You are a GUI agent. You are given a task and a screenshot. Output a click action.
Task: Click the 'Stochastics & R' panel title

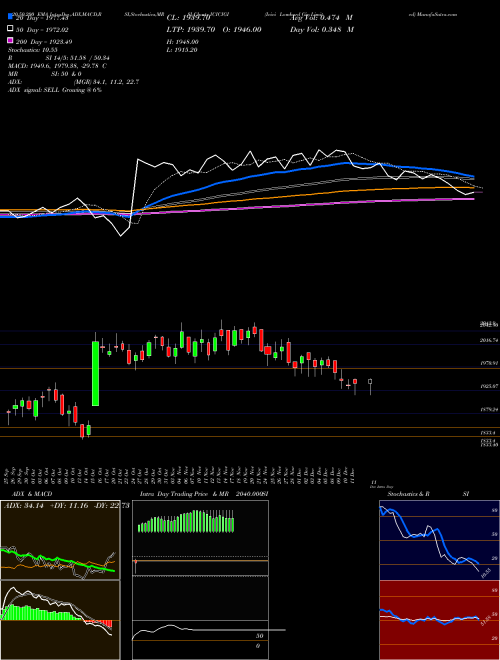tap(408, 494)
